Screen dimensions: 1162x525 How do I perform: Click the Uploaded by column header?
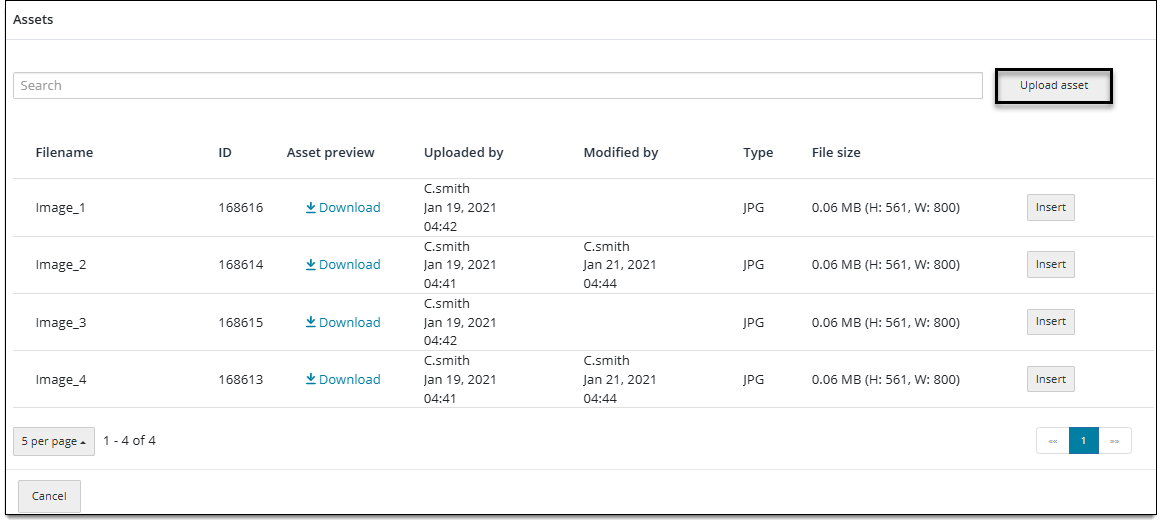point(464,153)
